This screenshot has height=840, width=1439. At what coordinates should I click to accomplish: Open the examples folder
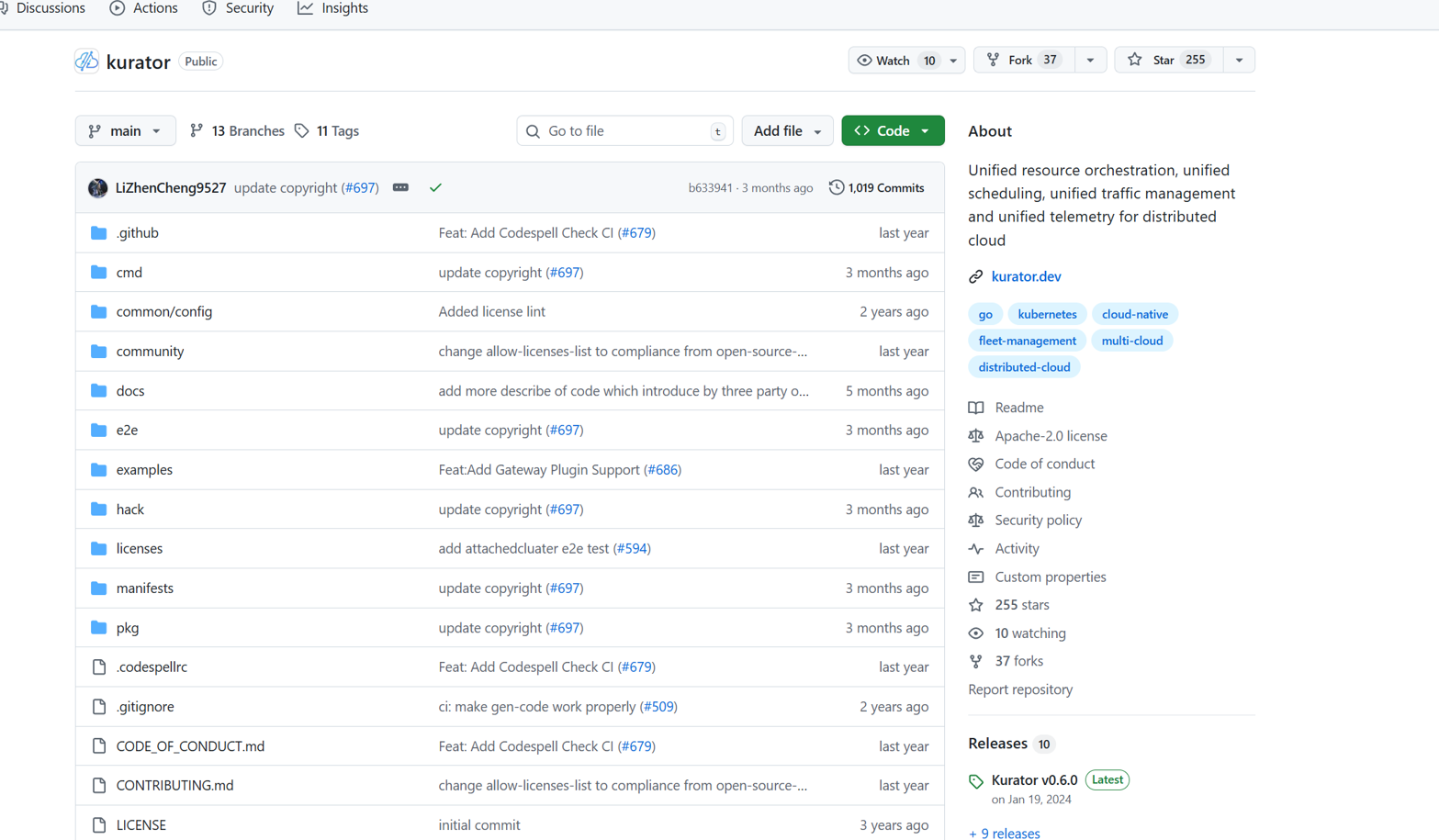pyautogui.click(x=144, y=469)
